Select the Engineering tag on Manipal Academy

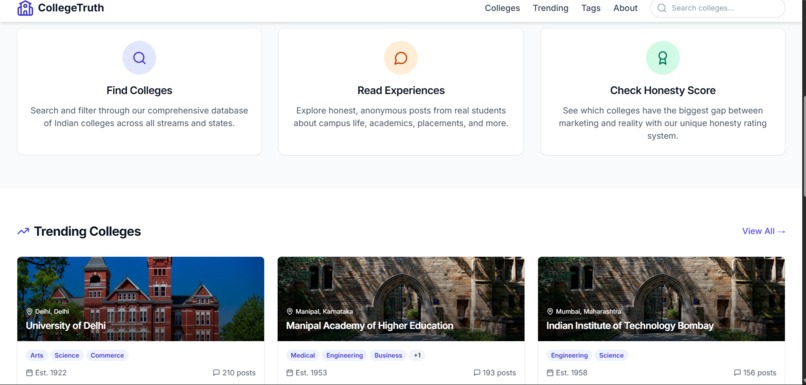point(344,355)
